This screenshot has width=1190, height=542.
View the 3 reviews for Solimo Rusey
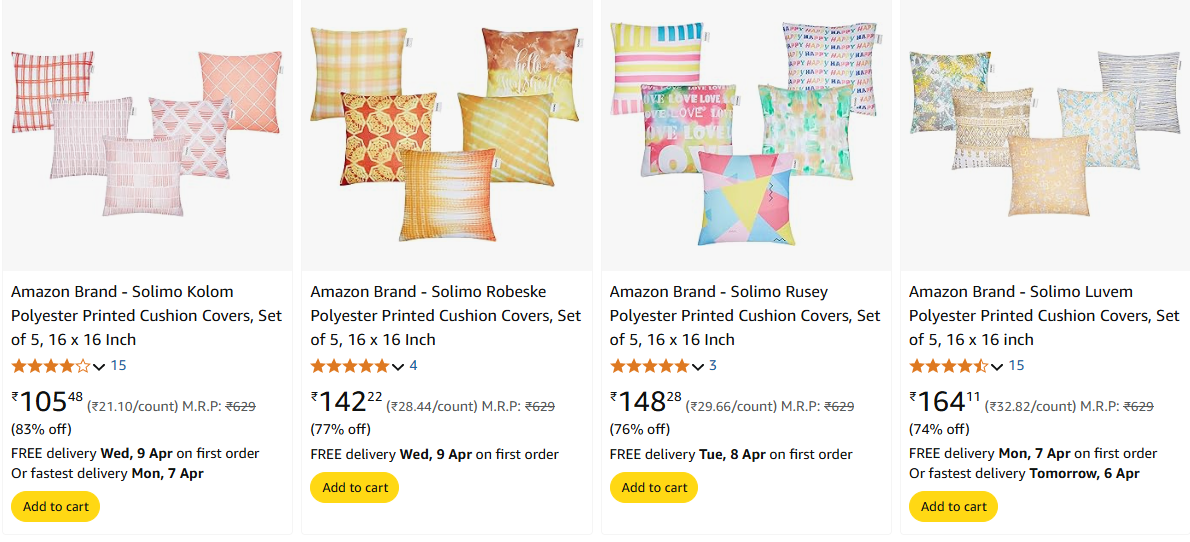click(x=713, y=366)
